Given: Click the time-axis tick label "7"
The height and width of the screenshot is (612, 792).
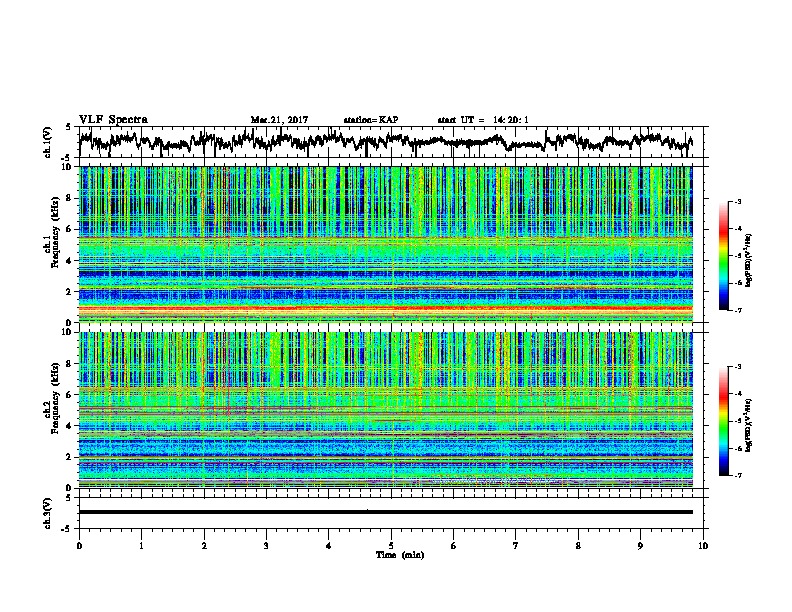Looking at the screenshot, I should [x=516, y=546].
